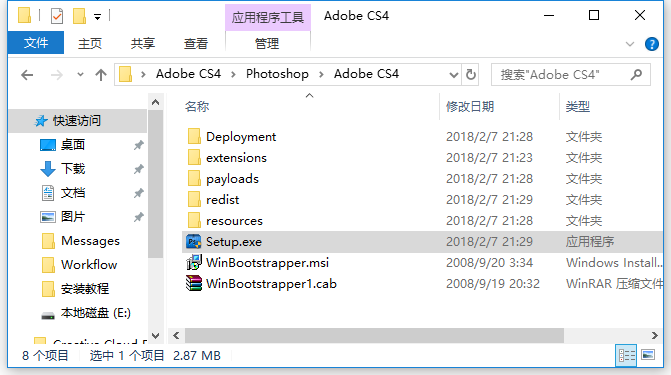
Task: Click the horizontal scrollbar right arrow
Action: click(654, 335)
